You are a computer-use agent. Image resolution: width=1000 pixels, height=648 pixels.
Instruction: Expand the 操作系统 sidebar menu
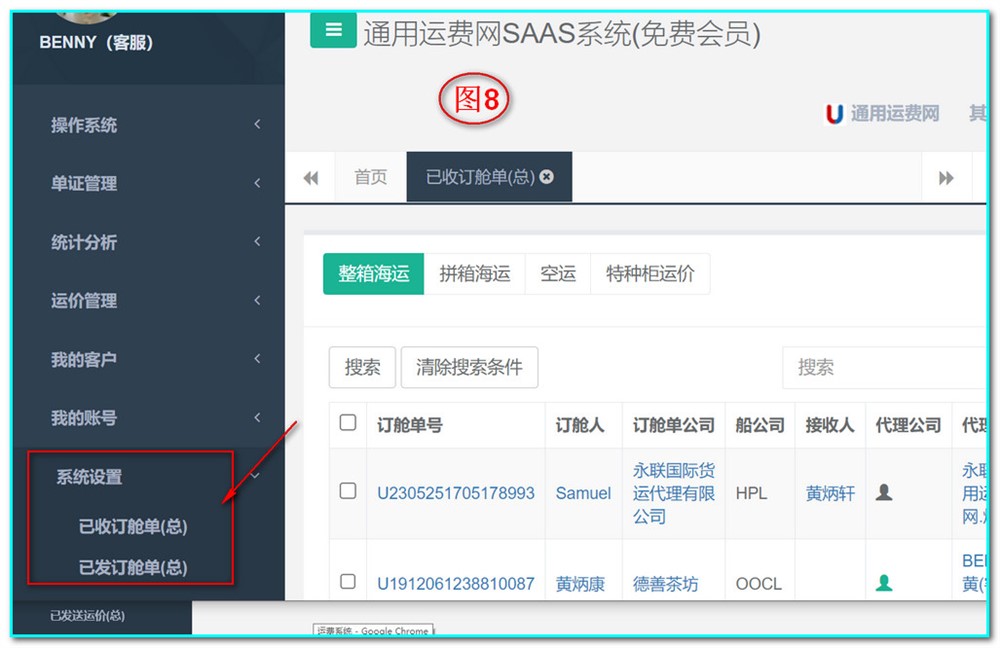coord(150,125)
